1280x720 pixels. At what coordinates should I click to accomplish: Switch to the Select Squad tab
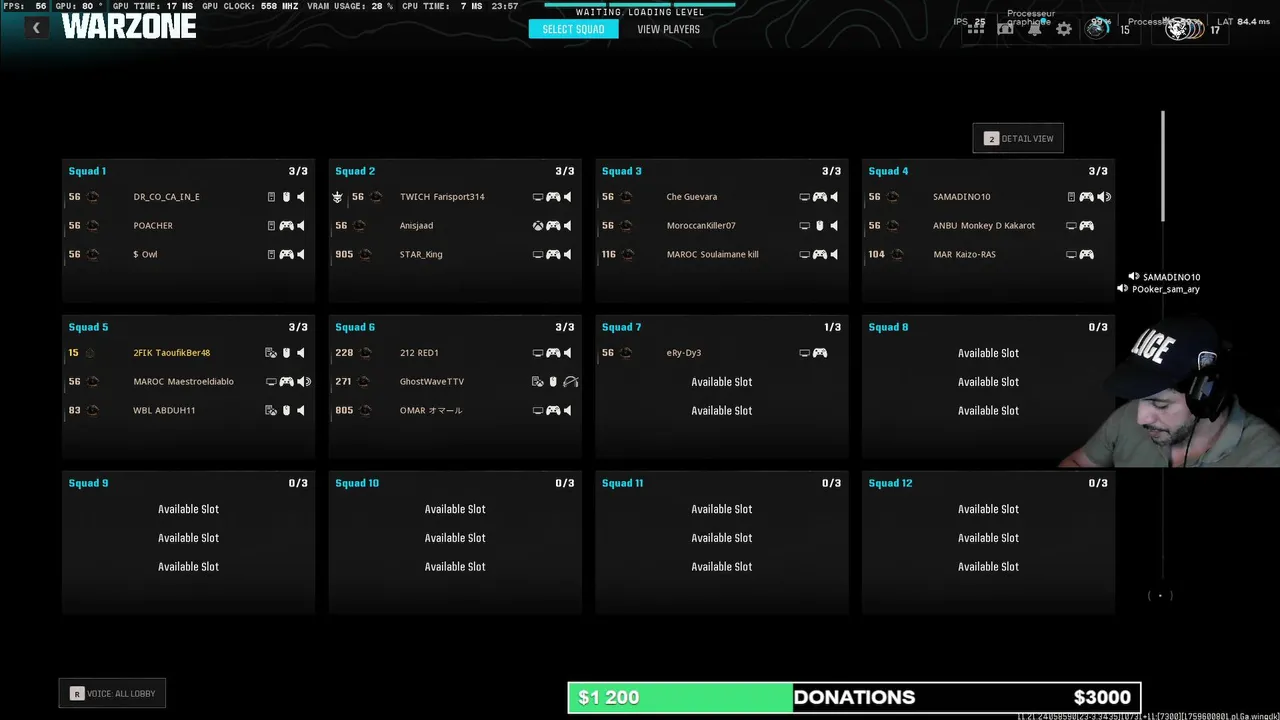click(573, 29)
